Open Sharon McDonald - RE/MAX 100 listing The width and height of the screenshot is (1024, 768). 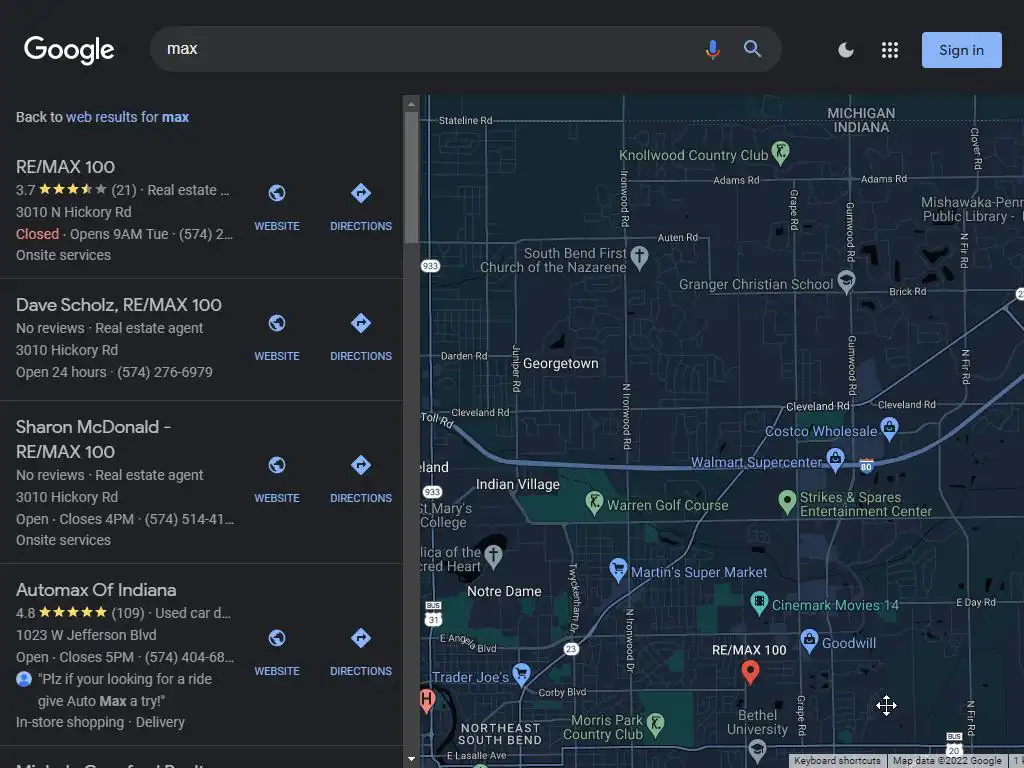[x=93, y=439]
